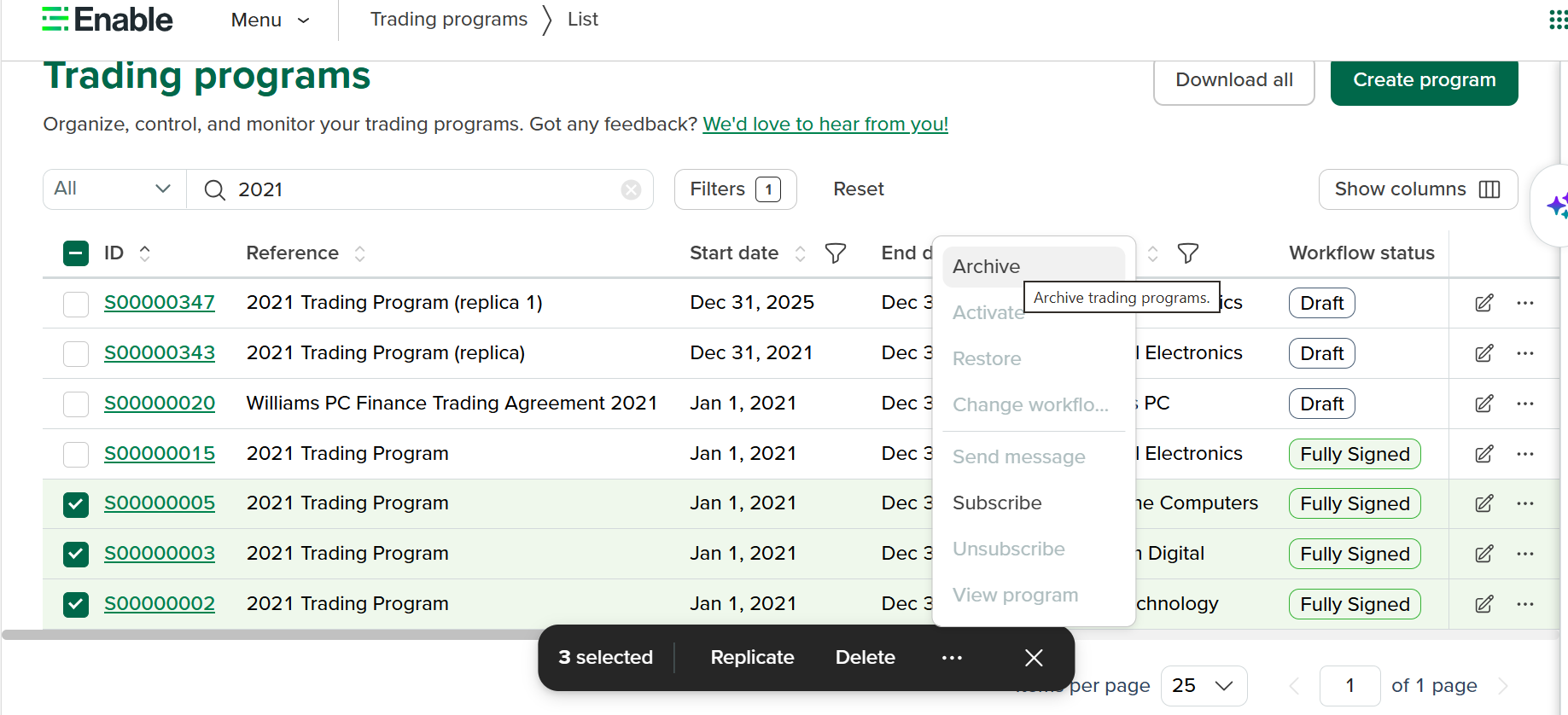Edit program S00000347 with pencil icon

1484,303
